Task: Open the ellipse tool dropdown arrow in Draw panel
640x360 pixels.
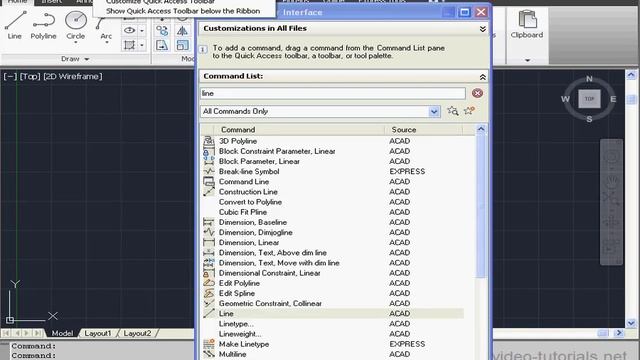Action: (142, 31)
